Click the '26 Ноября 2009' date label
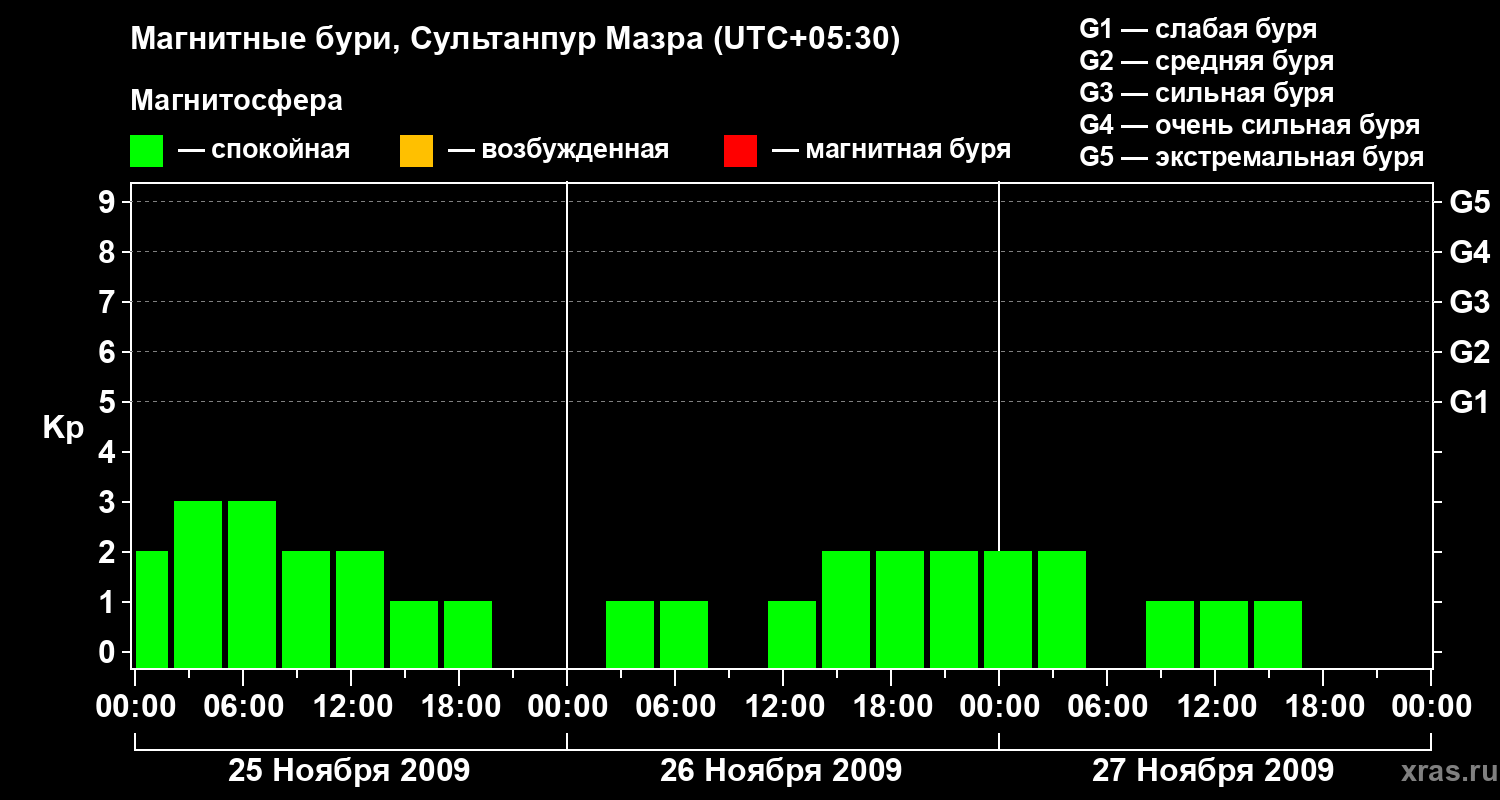The height and width of the screenshot is (800, 1500). [x=781, y=770]
